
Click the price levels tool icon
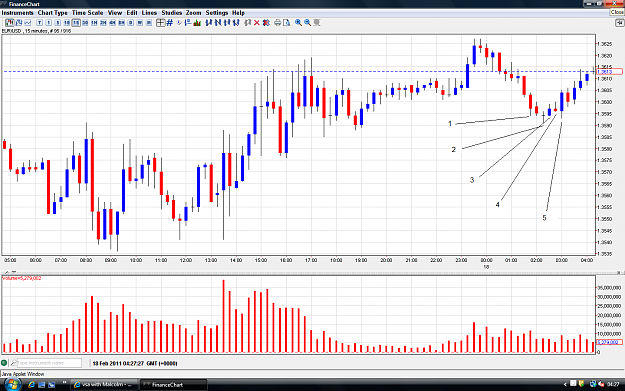188,23
